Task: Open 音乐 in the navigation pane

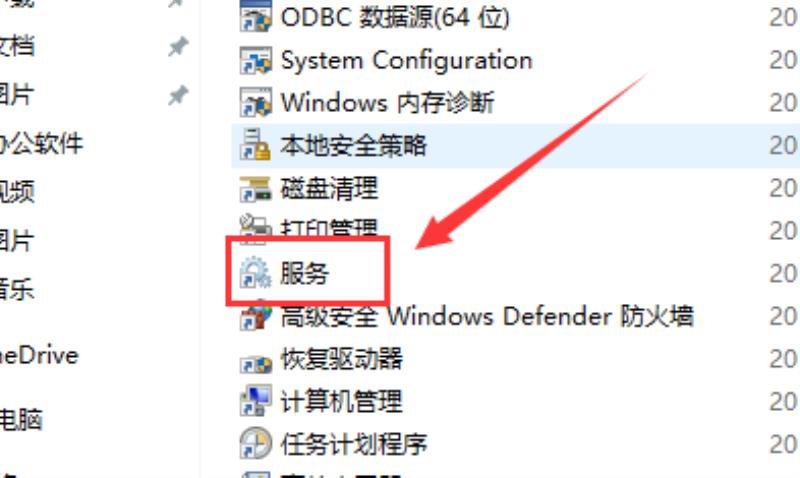Action: tap(17, 289)
